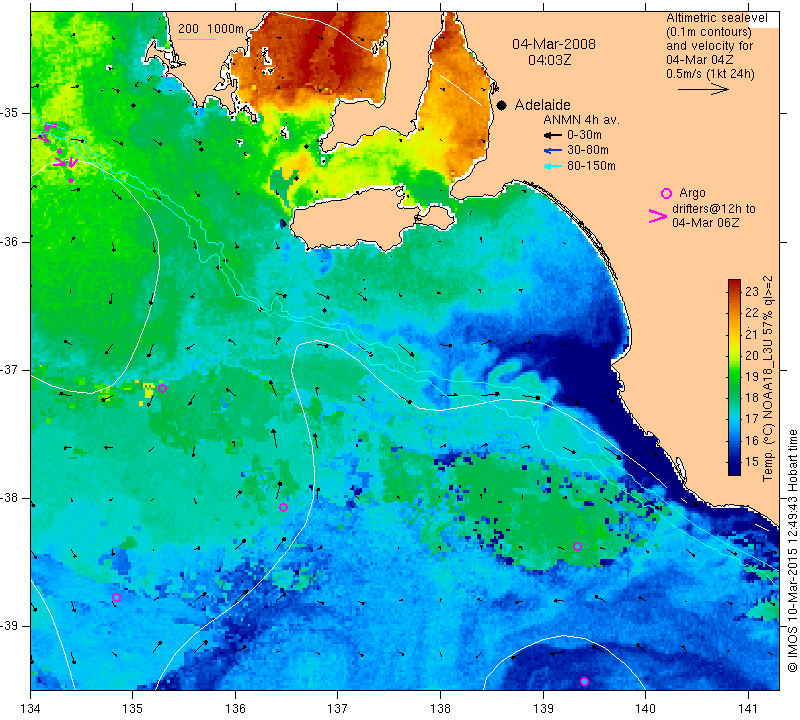Click the "ANMN 4h av." legend heading
Screen dimensions: 800x720
coord(581,120)
